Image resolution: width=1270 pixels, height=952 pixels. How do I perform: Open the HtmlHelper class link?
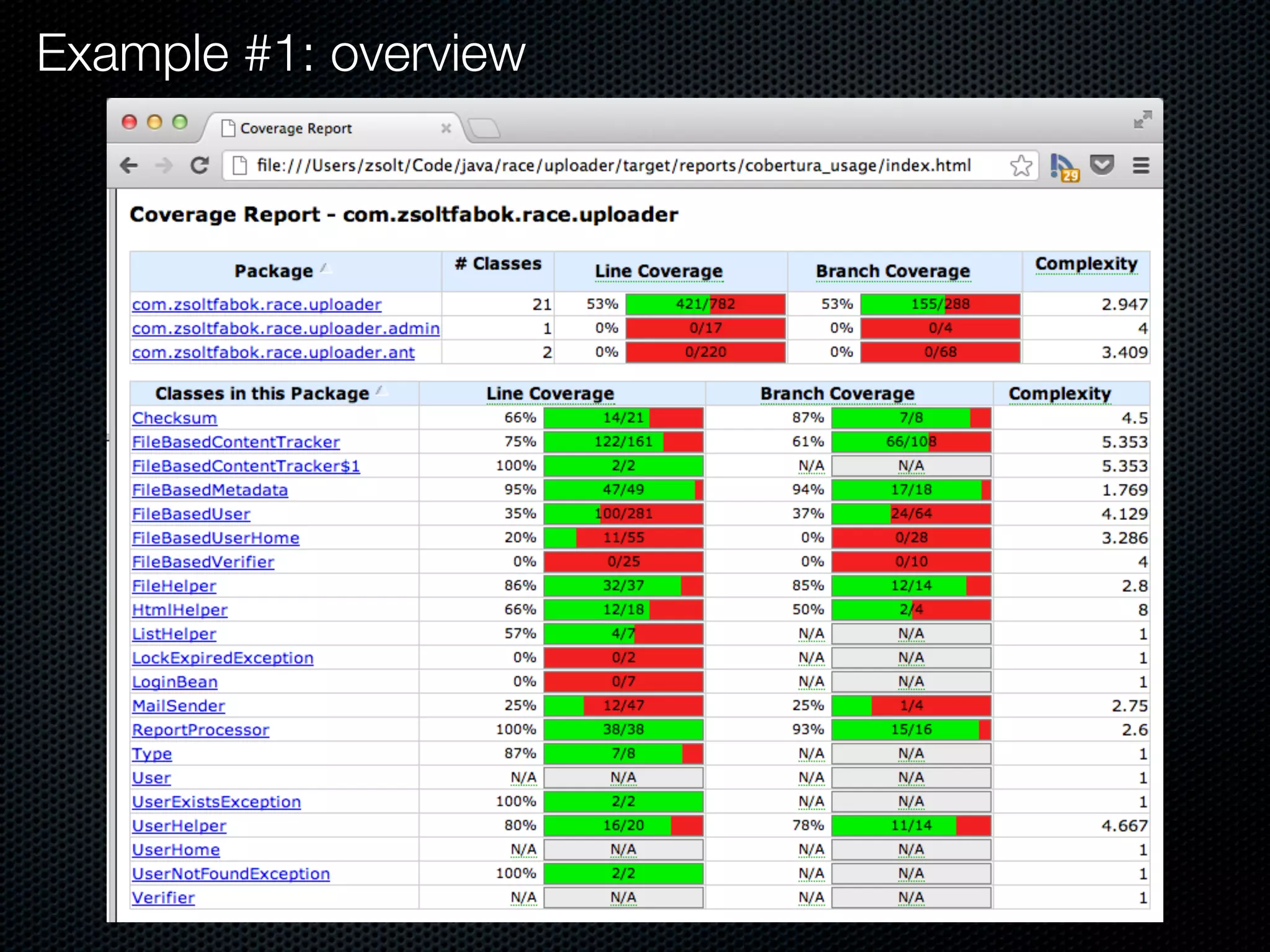tap(180, 610)
